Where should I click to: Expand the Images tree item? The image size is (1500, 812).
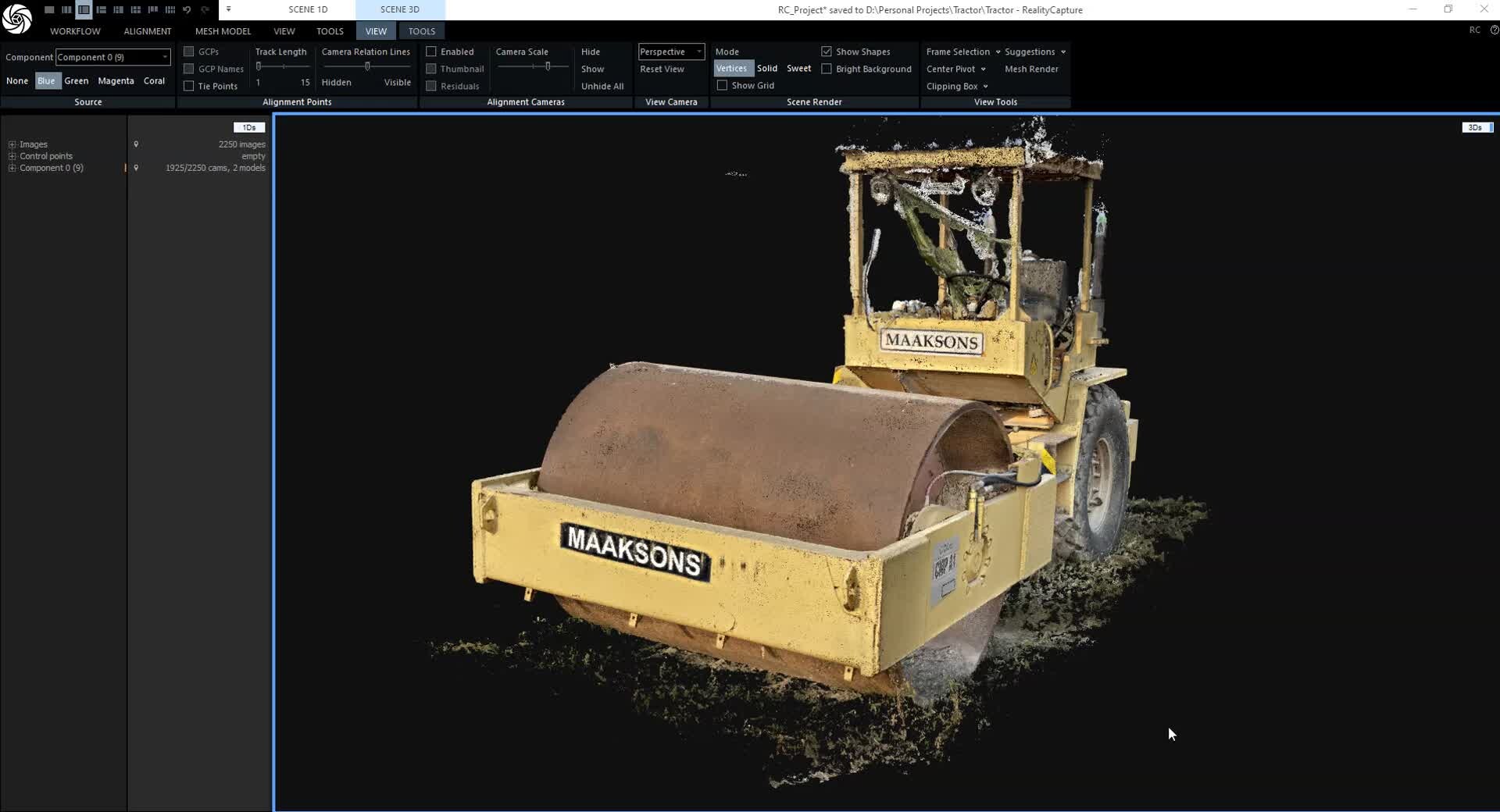(x=12, y=144)
